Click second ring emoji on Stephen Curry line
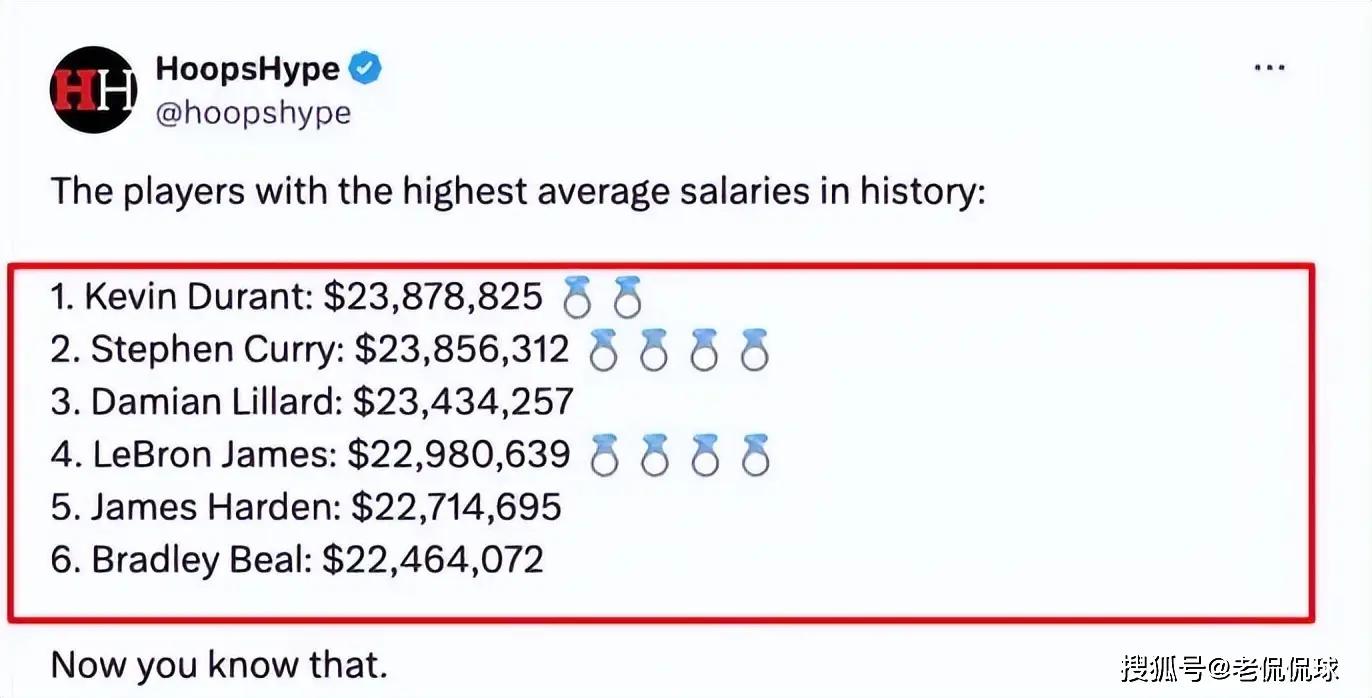 (x=654, y=350)
